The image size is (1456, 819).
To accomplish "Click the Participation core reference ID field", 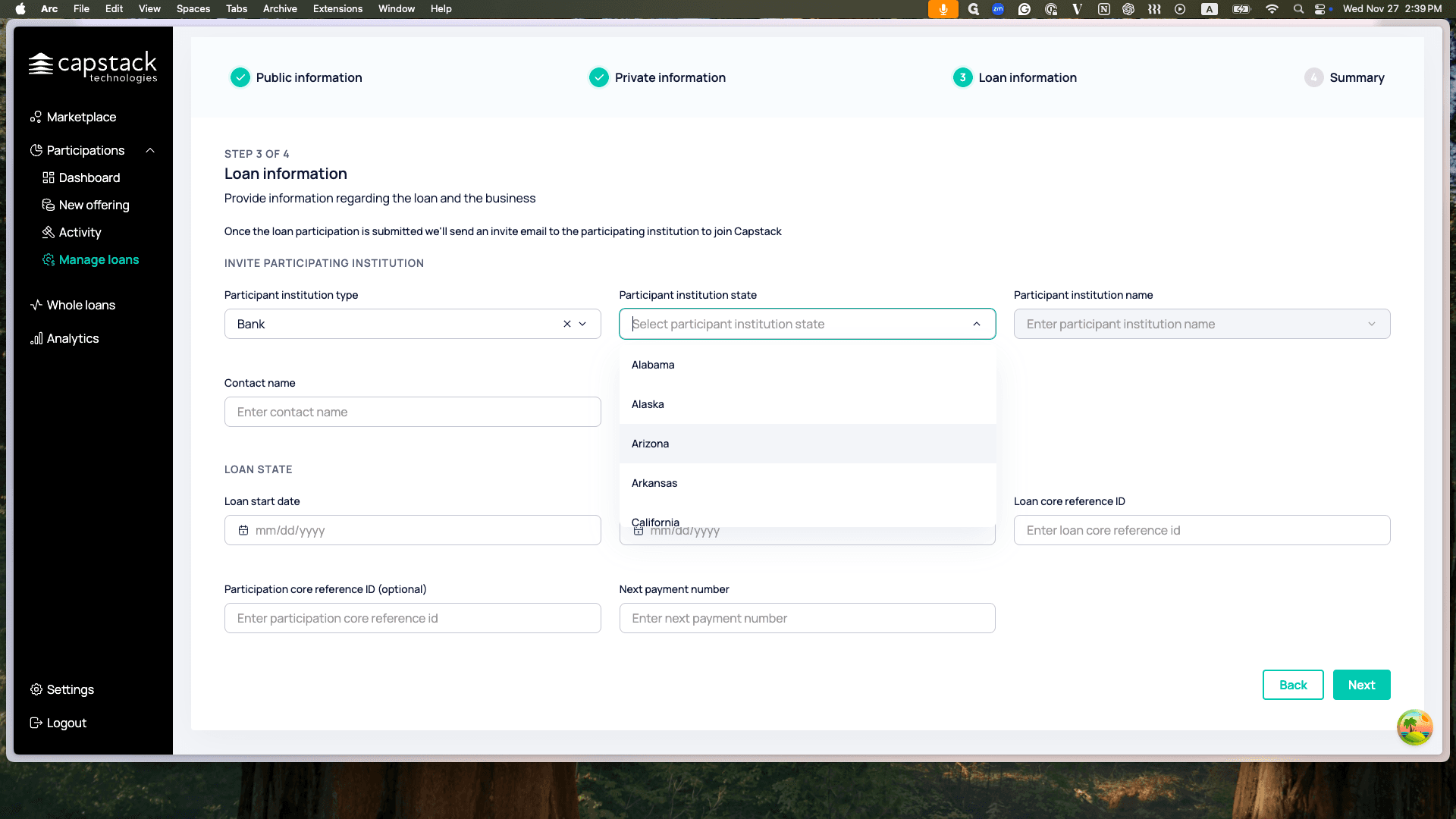I will point(413,618).
